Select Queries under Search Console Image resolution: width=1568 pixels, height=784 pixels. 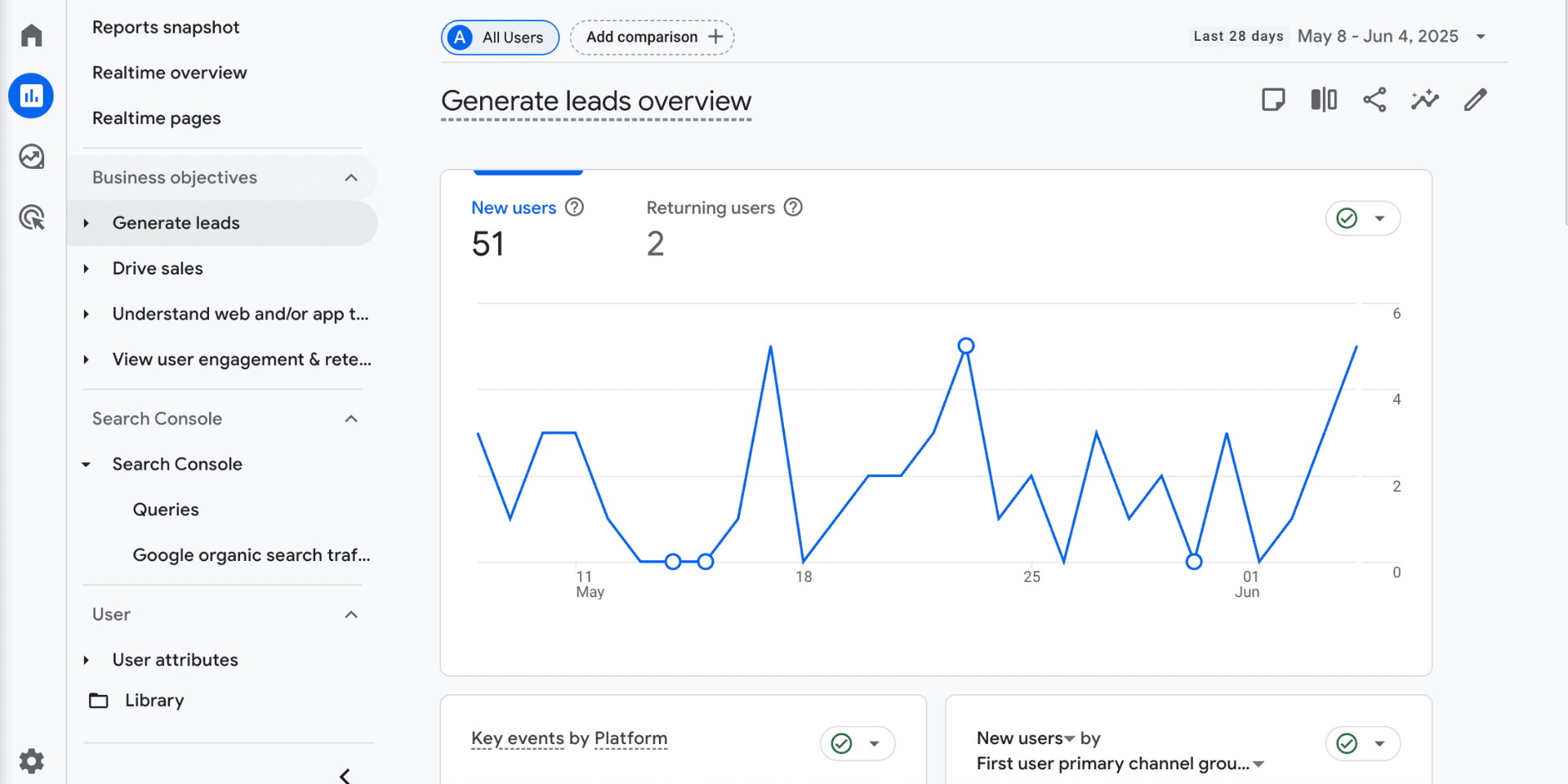(166, 510)
